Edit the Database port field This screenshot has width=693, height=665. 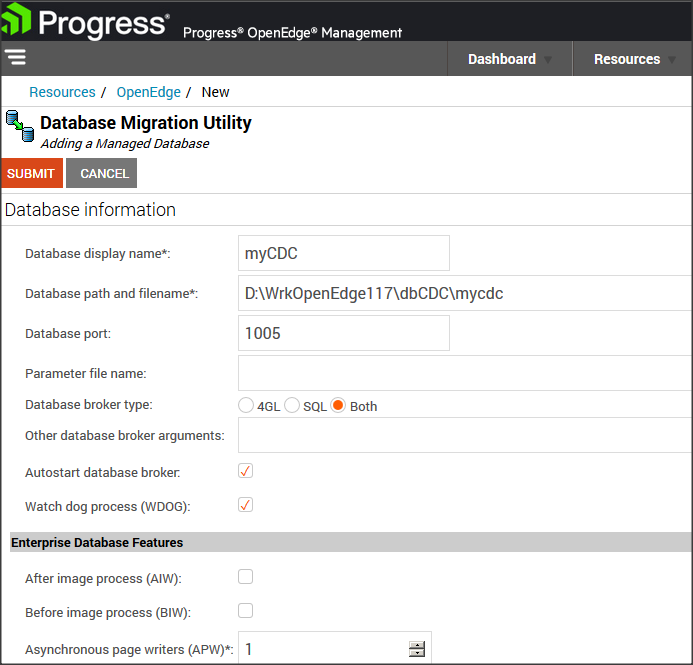pos(344,333)
